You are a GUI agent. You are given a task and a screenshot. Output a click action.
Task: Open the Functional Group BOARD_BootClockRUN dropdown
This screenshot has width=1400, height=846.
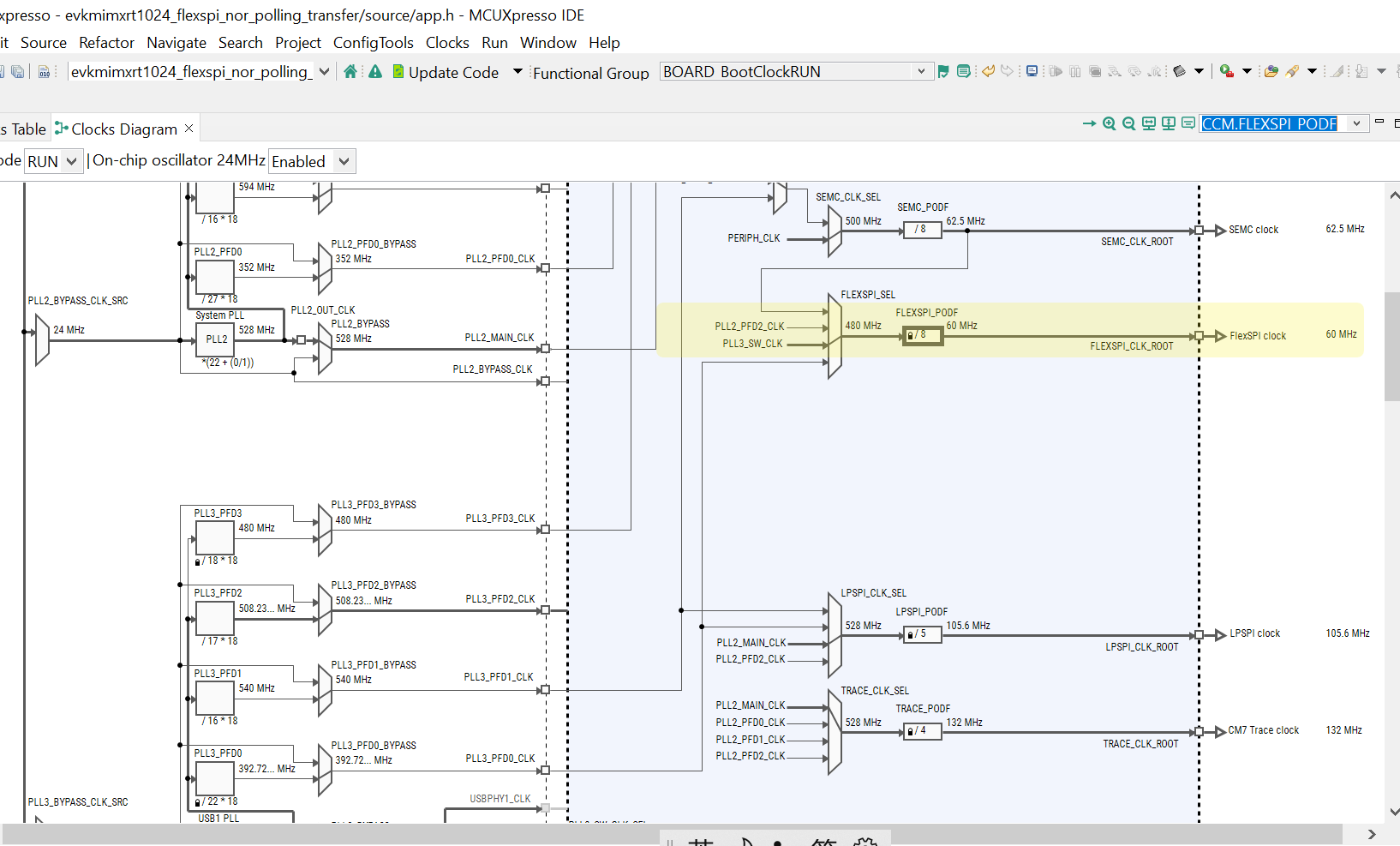[x=921, y=72]
